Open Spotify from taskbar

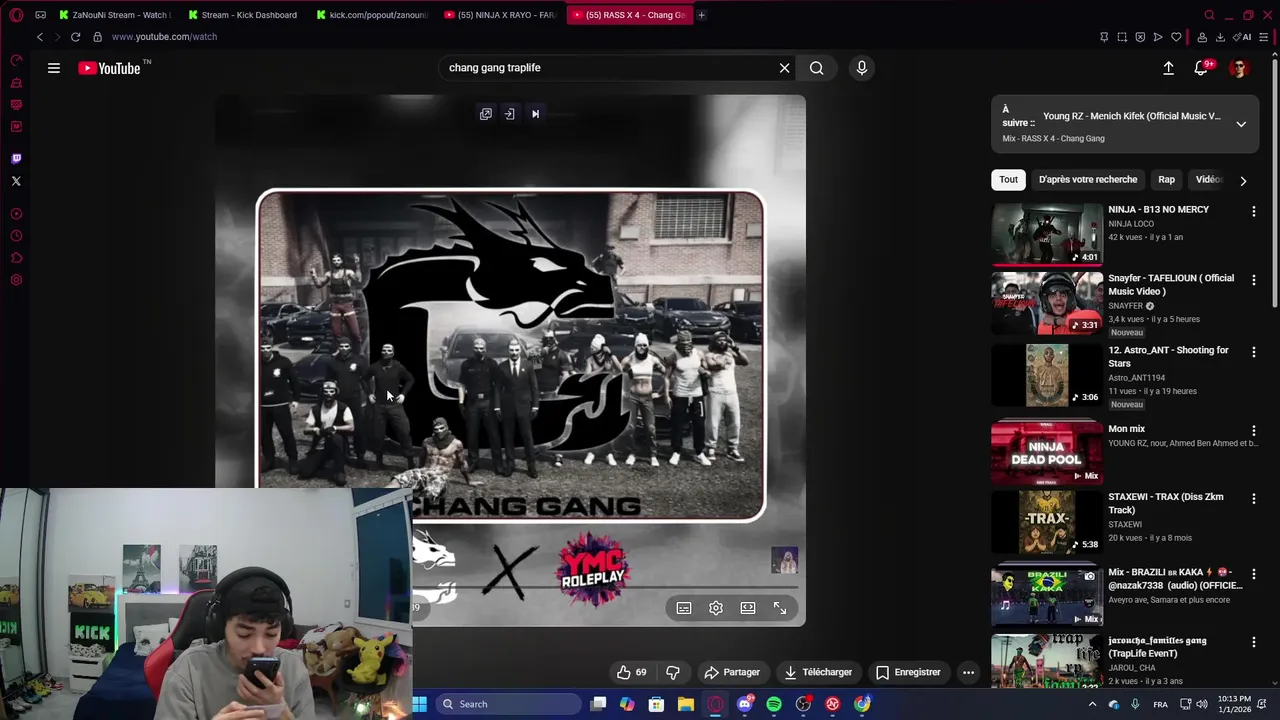tap(774, 704)
